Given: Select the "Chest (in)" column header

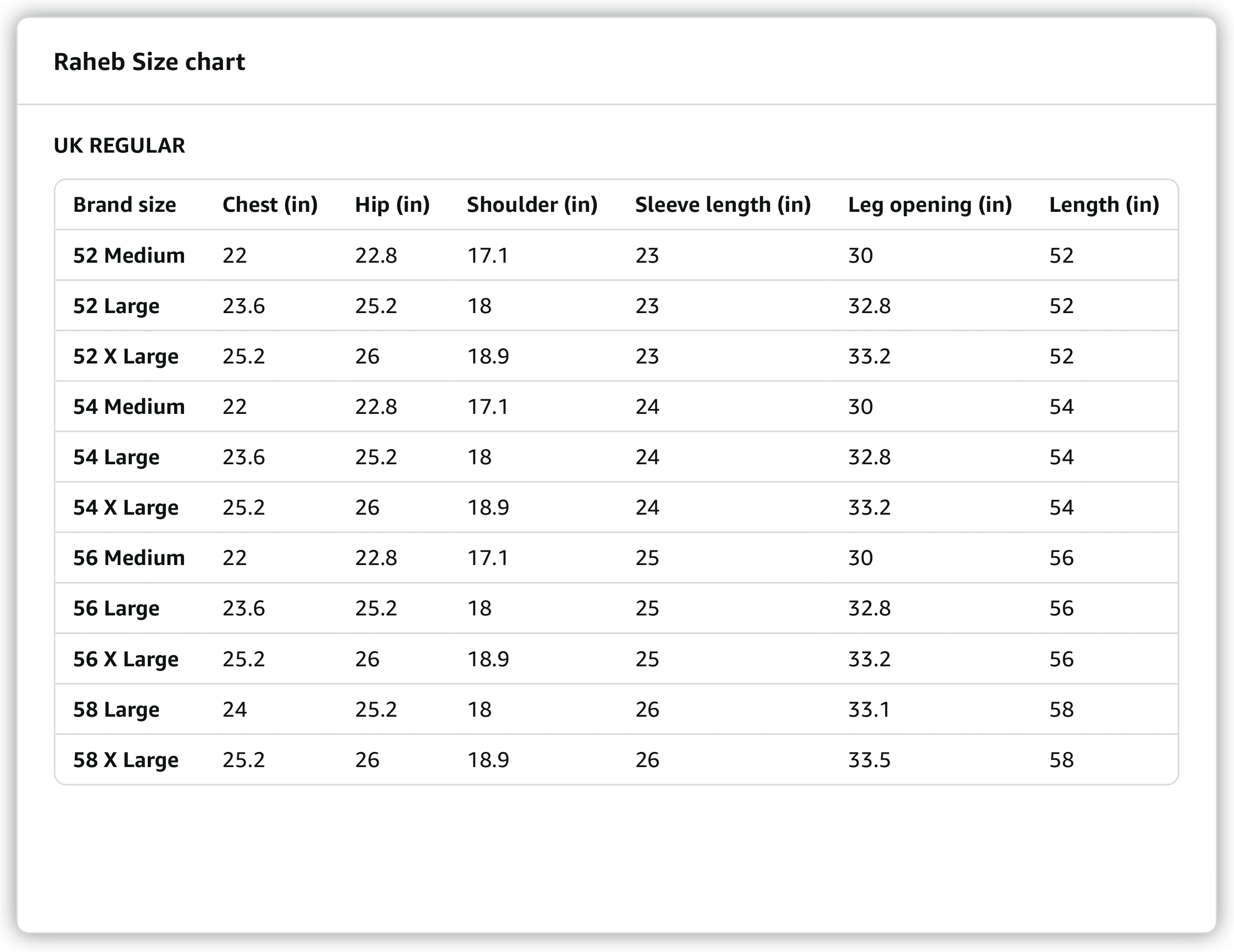Looking at the screenshot, I should [x=270, y=204].
